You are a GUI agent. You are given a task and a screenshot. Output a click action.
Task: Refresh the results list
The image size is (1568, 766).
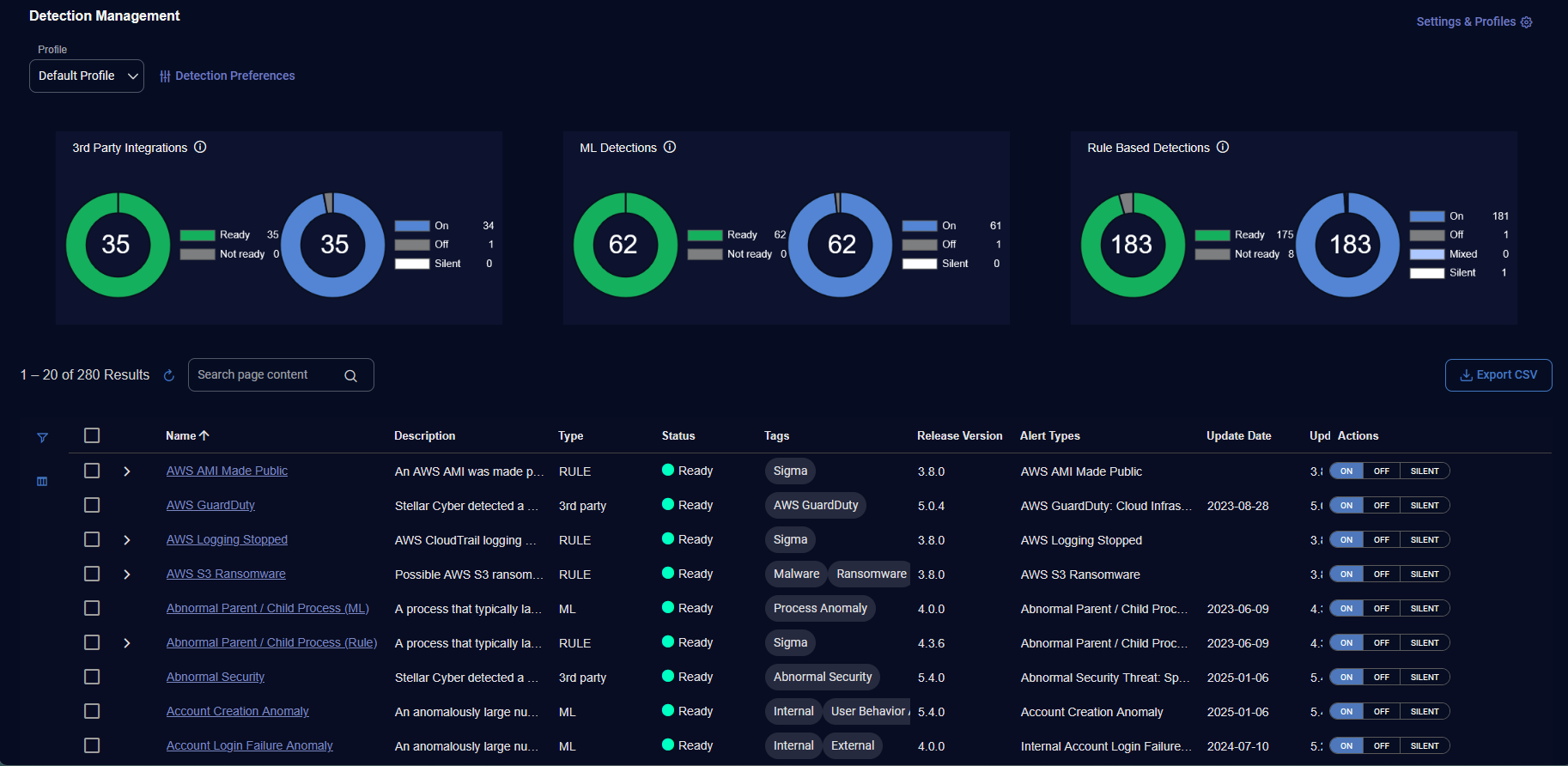tap(169, 375)
